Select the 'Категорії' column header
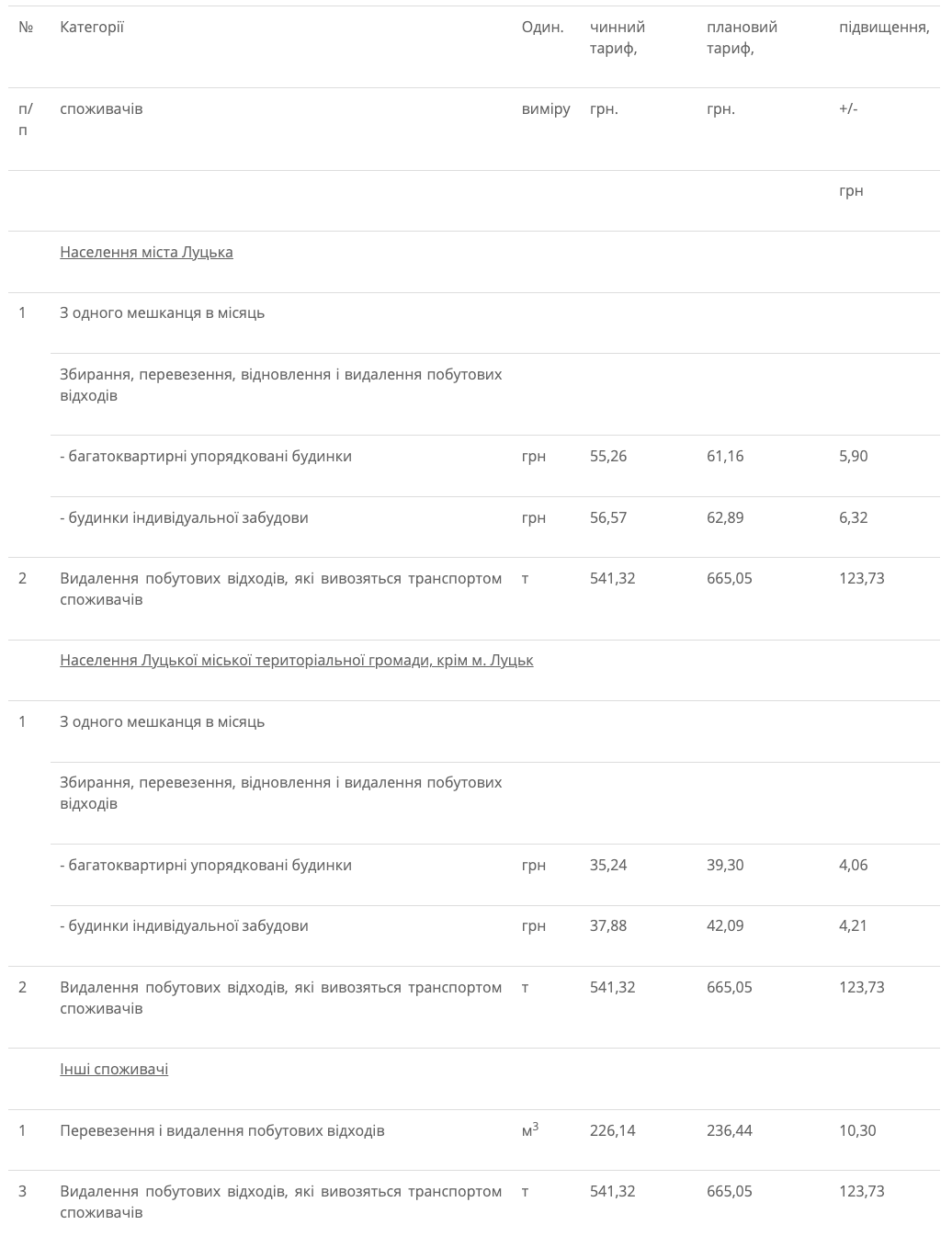 click(x=92, y=27)
